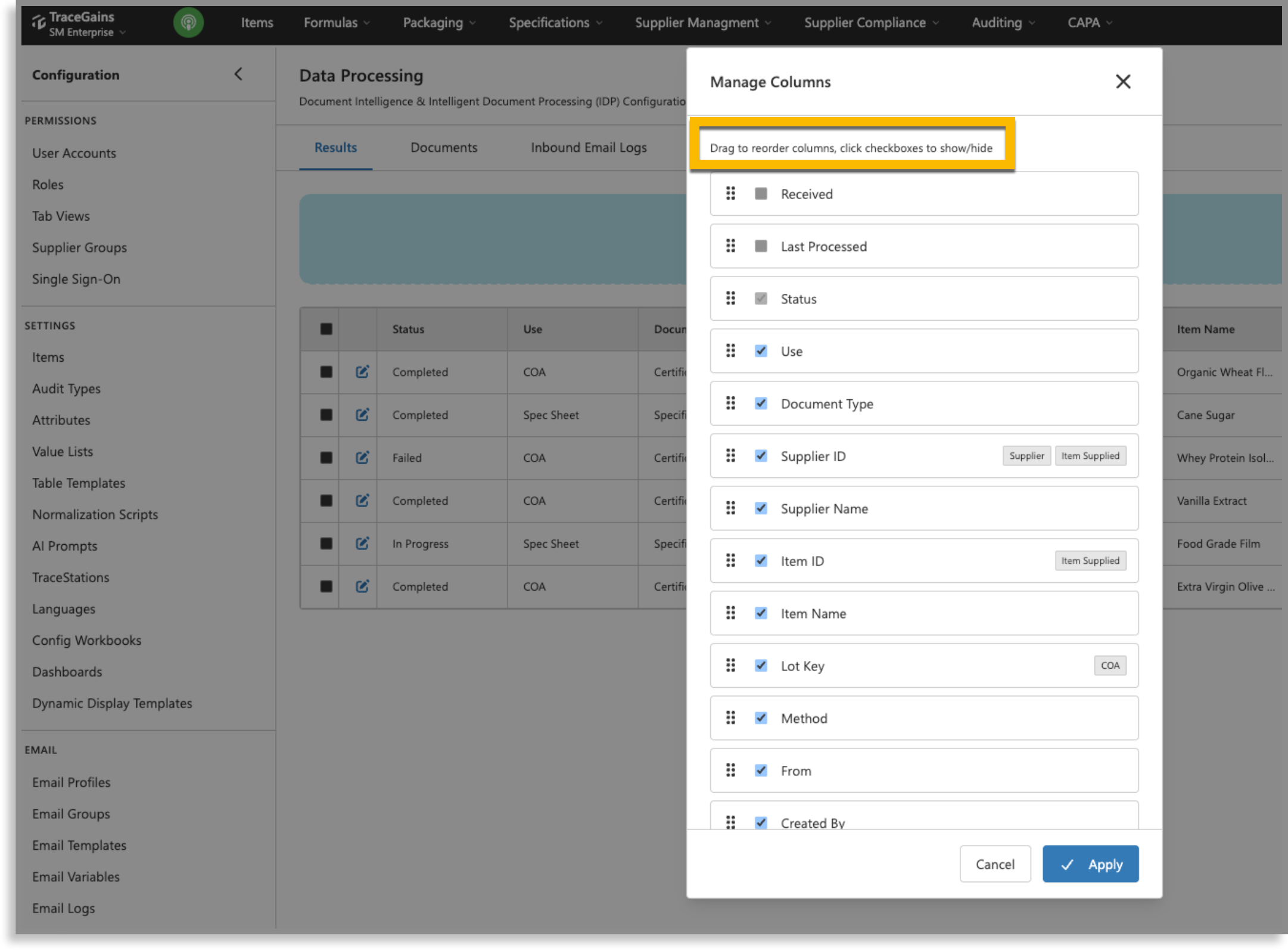Image resolution: width=1288 pixels, height=950 pixels.
Task: Expand the Auditing menu
Action: coord(1003,23)
